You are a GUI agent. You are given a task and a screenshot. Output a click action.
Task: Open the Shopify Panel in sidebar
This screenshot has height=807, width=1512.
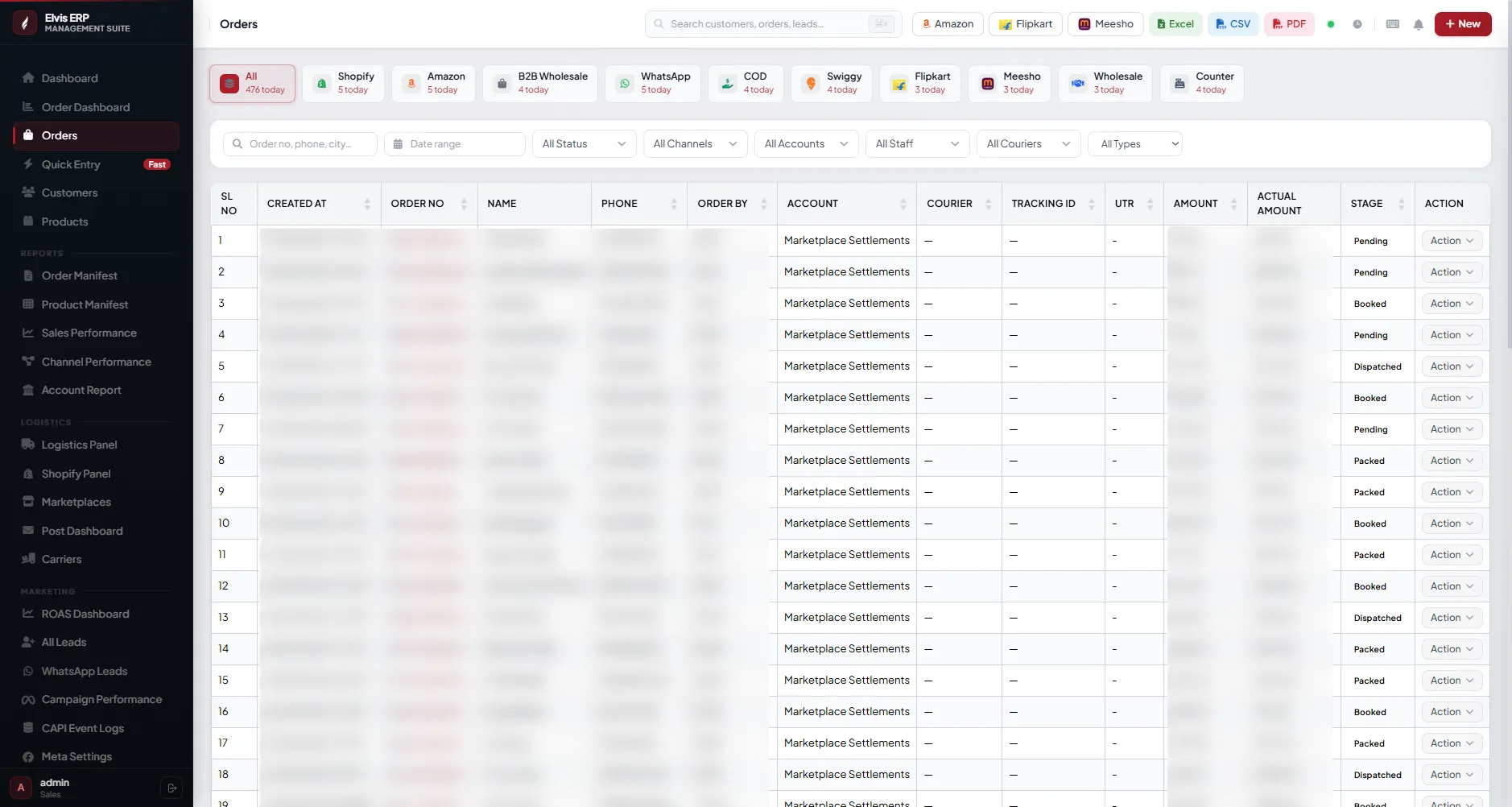(x=96, y=474)
